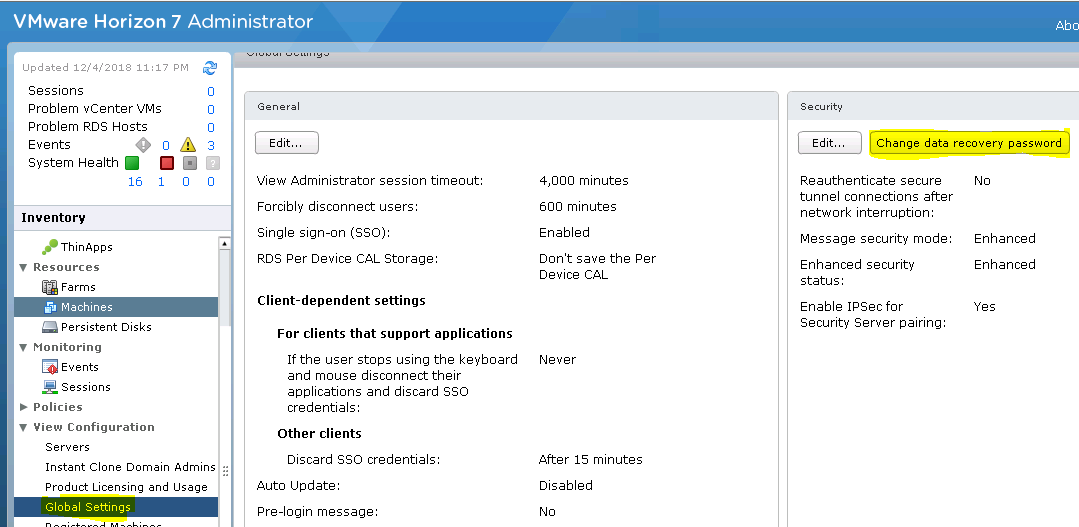Expand the Policies tree section

click(24, 407)
